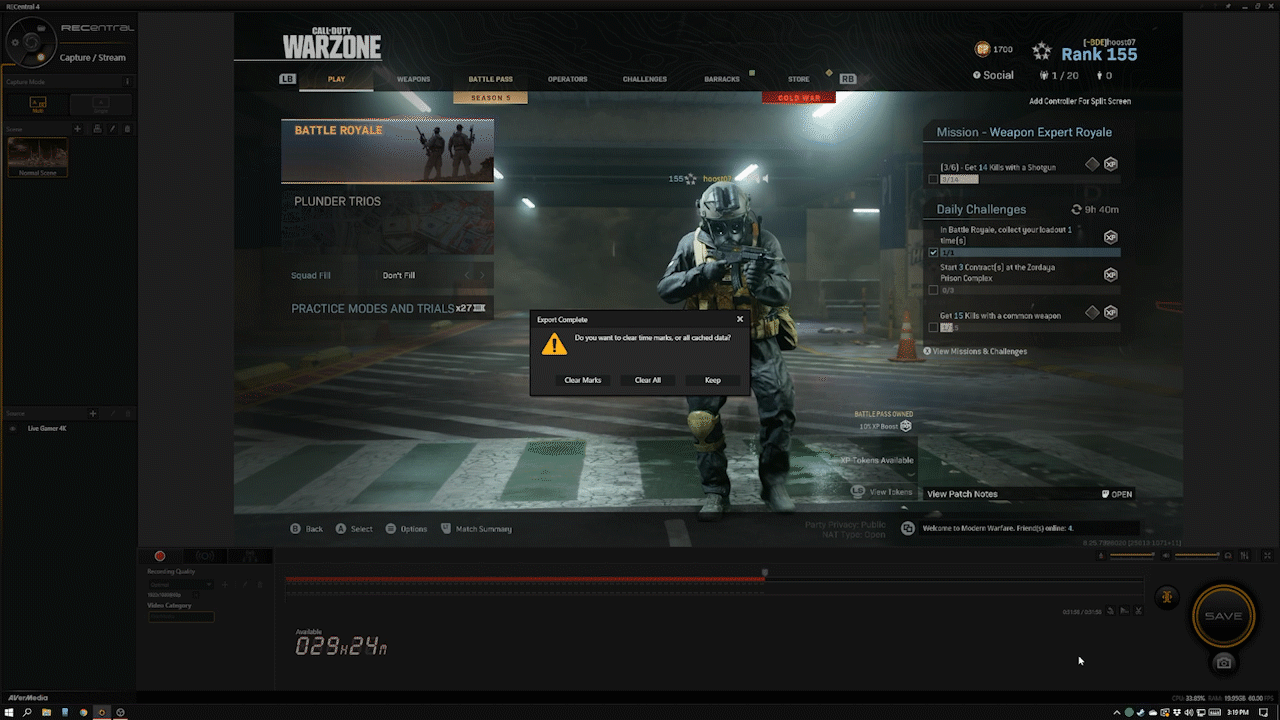This screenshot has width=1280, height=720.
Task: Adjust the microphone volume slider
Action: click(1132, 555)
